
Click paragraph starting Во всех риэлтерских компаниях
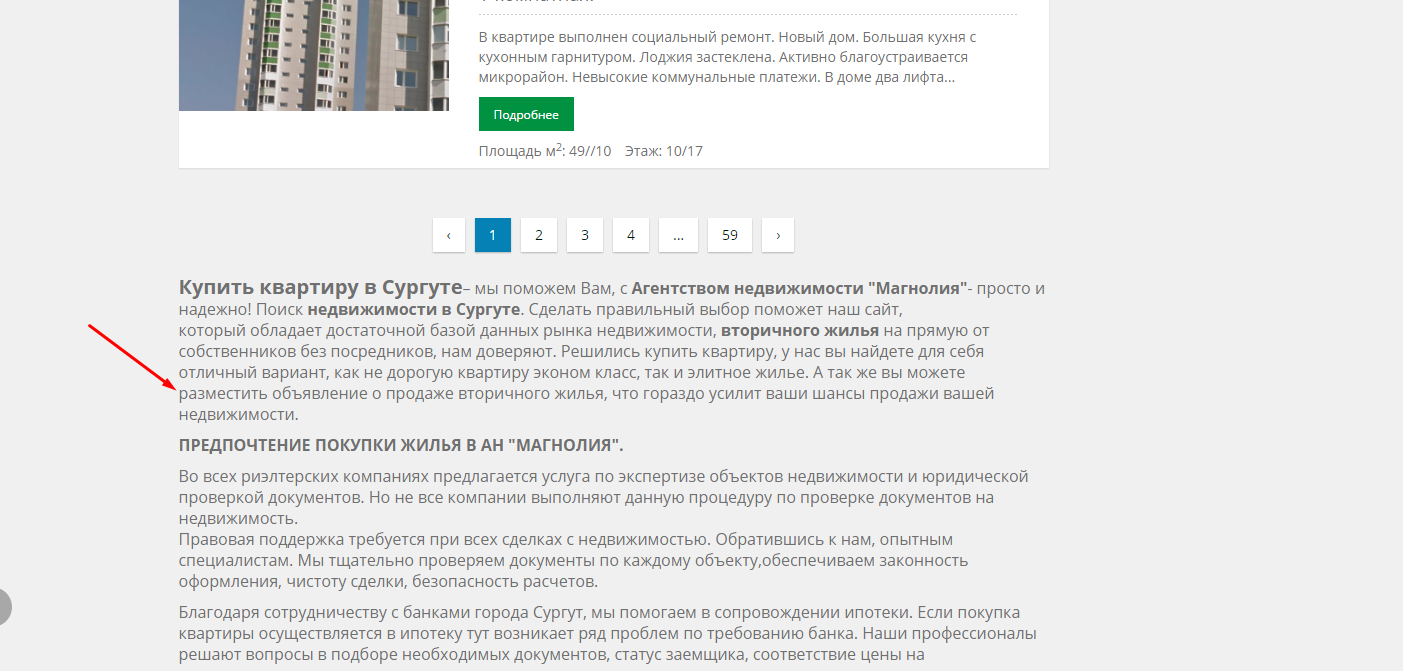tap(604, 497)
